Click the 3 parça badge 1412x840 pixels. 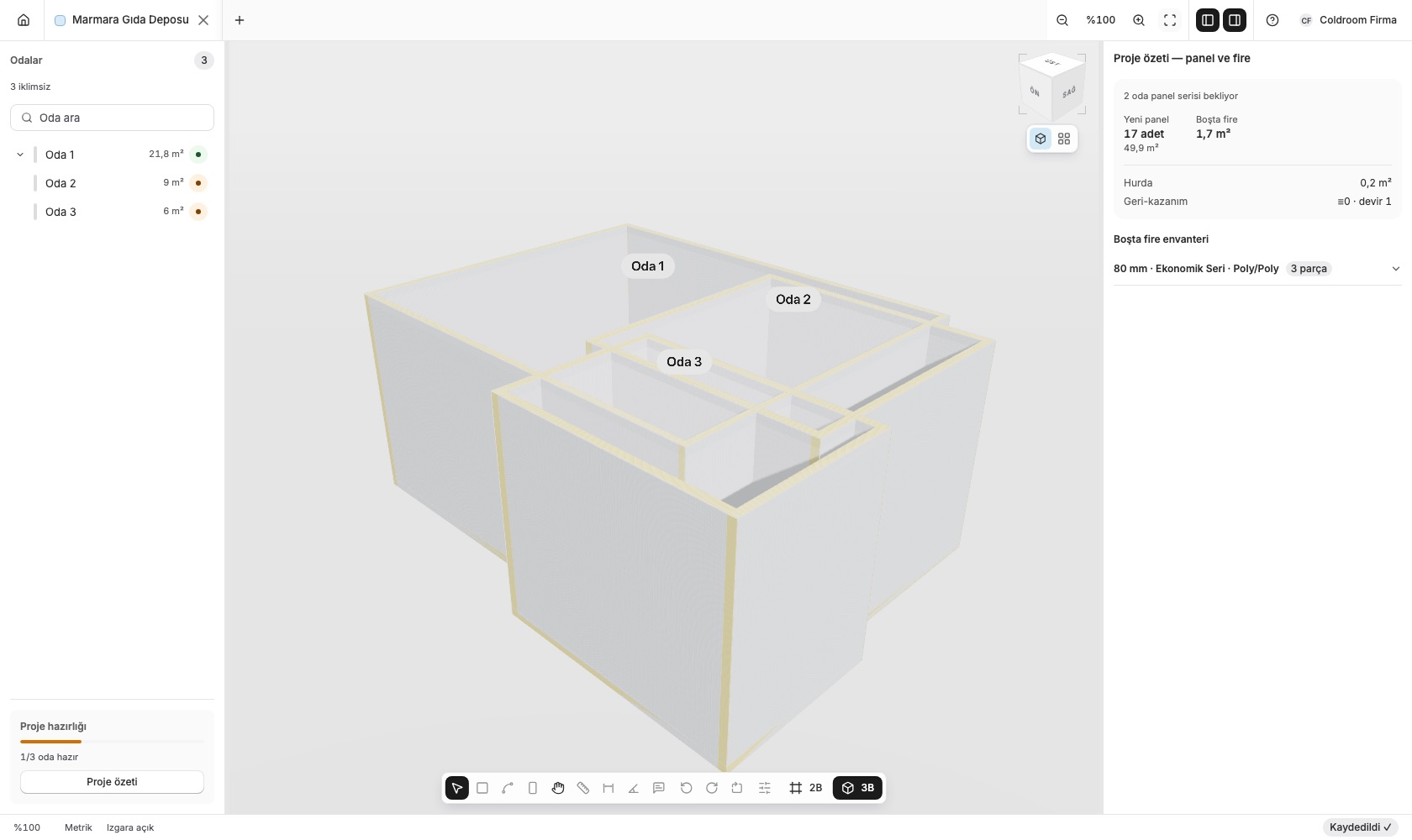(1309, 269)
